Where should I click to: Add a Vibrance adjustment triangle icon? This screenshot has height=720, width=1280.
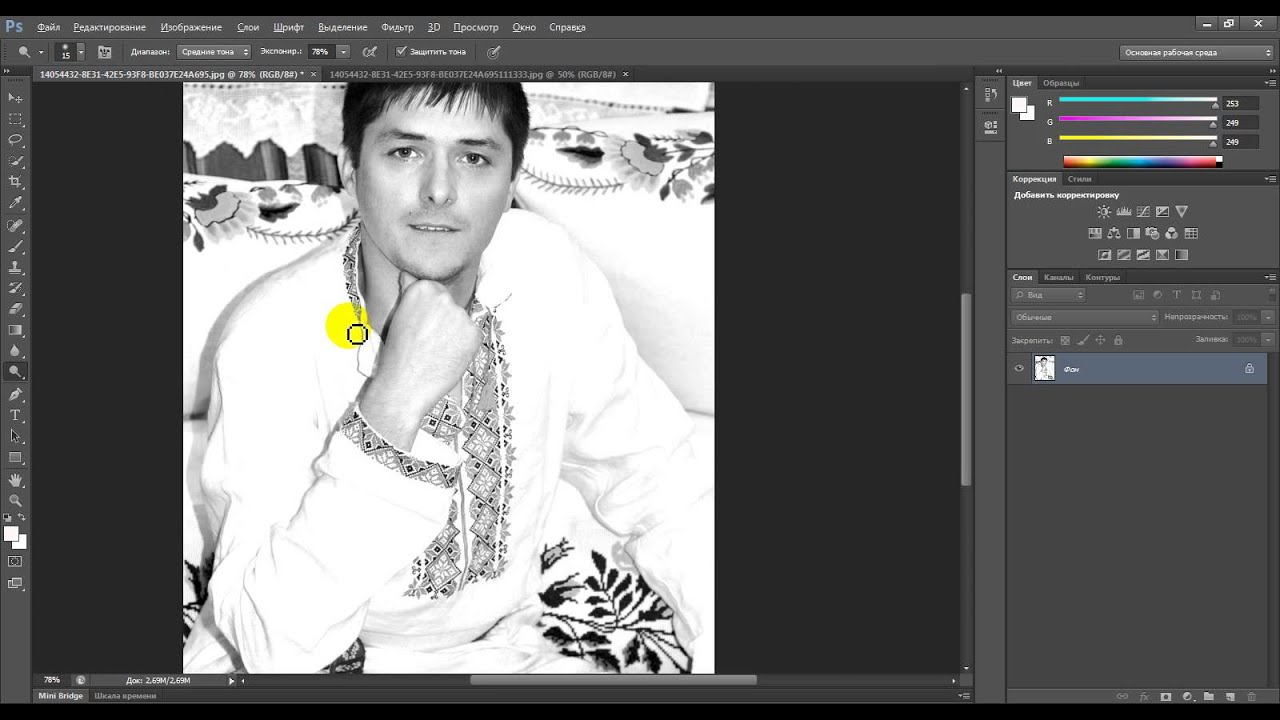1181,212
